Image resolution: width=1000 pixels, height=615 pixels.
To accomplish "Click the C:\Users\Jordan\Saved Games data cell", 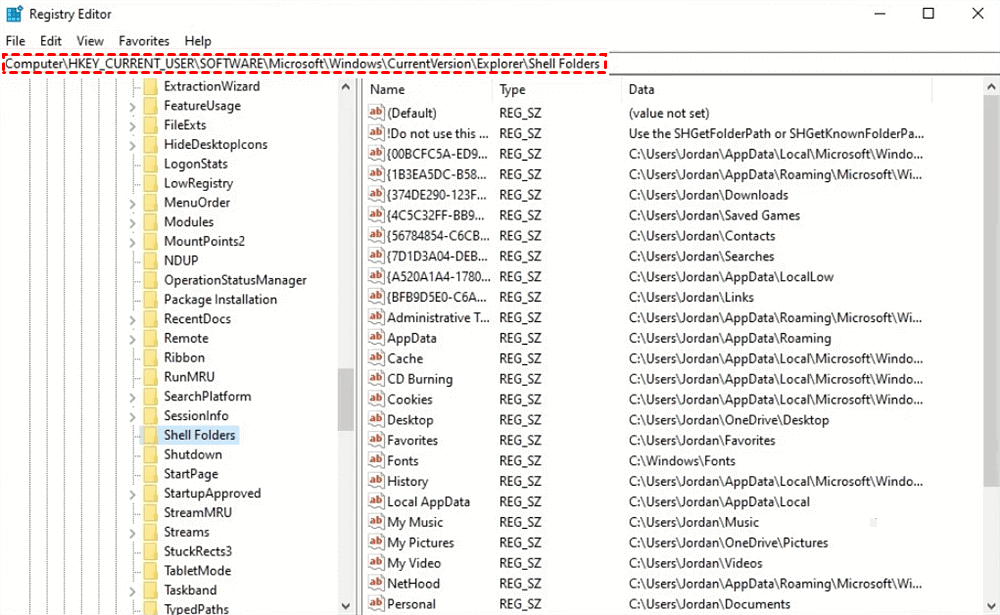I will tap(714, 215).
